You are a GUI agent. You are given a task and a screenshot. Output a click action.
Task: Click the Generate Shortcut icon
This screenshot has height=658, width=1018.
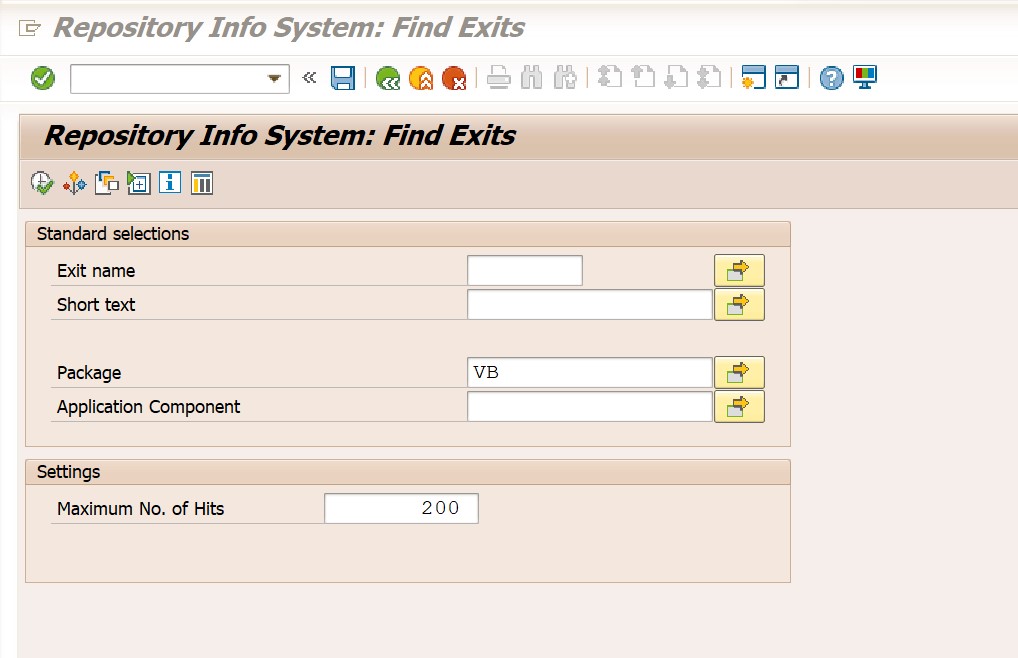point(787,77)
